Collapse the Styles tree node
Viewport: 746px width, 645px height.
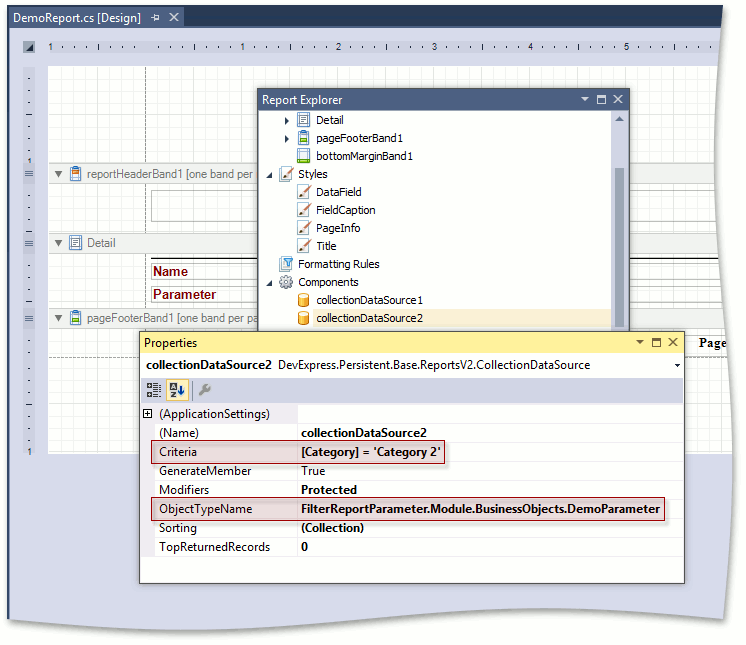pyautogui.click(x=270, y=174)
